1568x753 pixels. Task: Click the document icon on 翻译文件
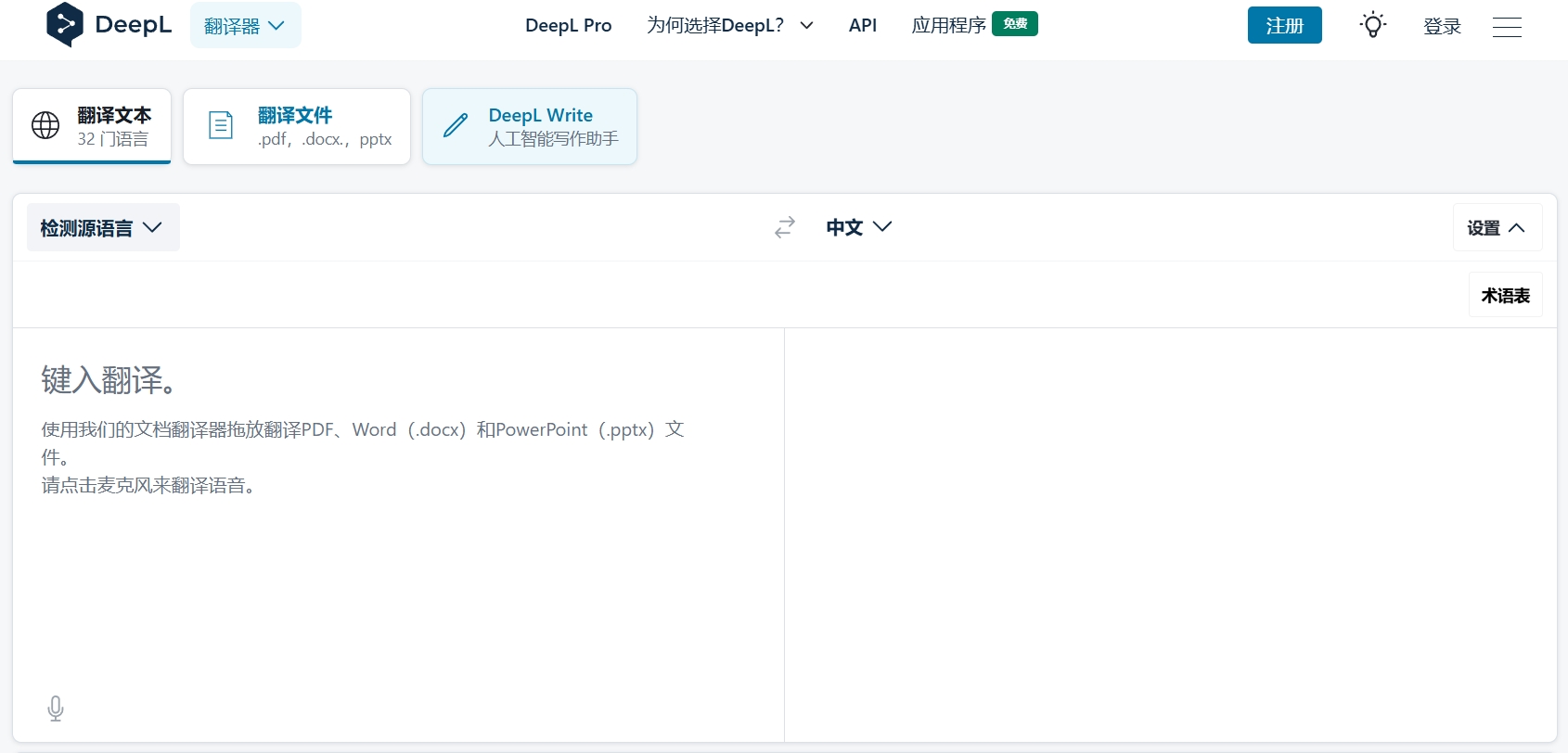click(x=221, y=125)
